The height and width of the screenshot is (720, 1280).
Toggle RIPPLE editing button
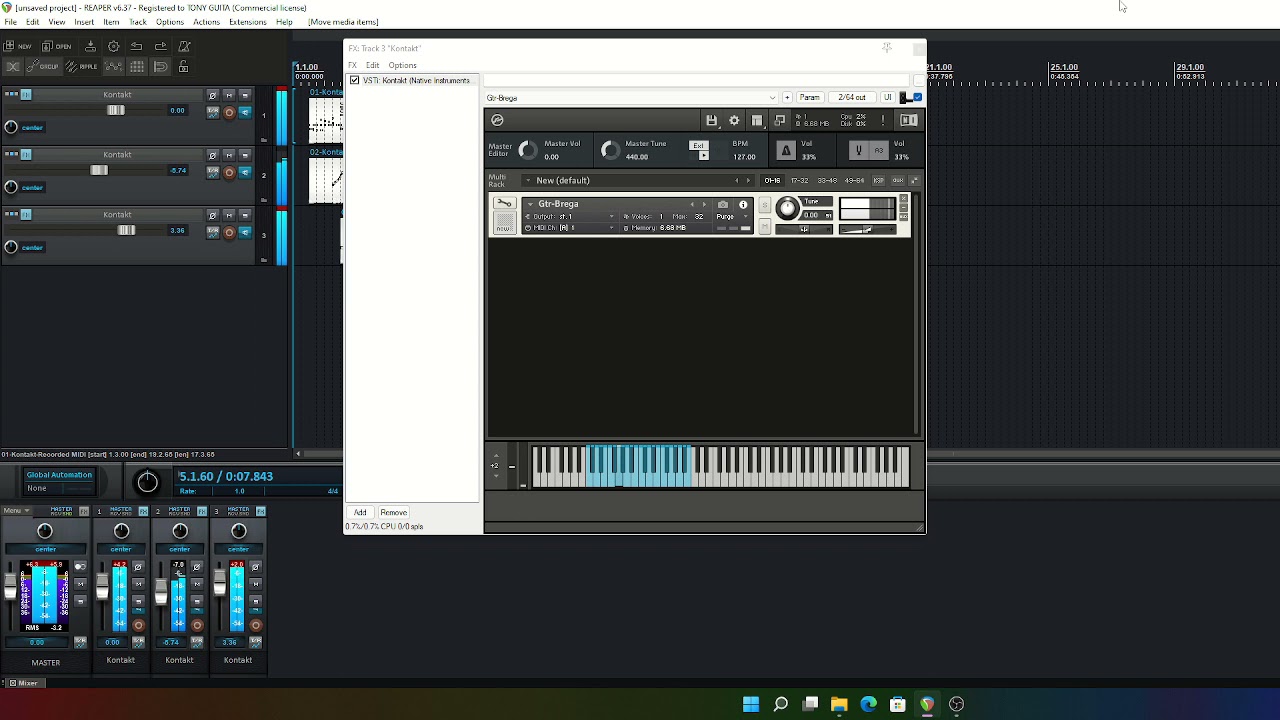(x=81, y=67)
